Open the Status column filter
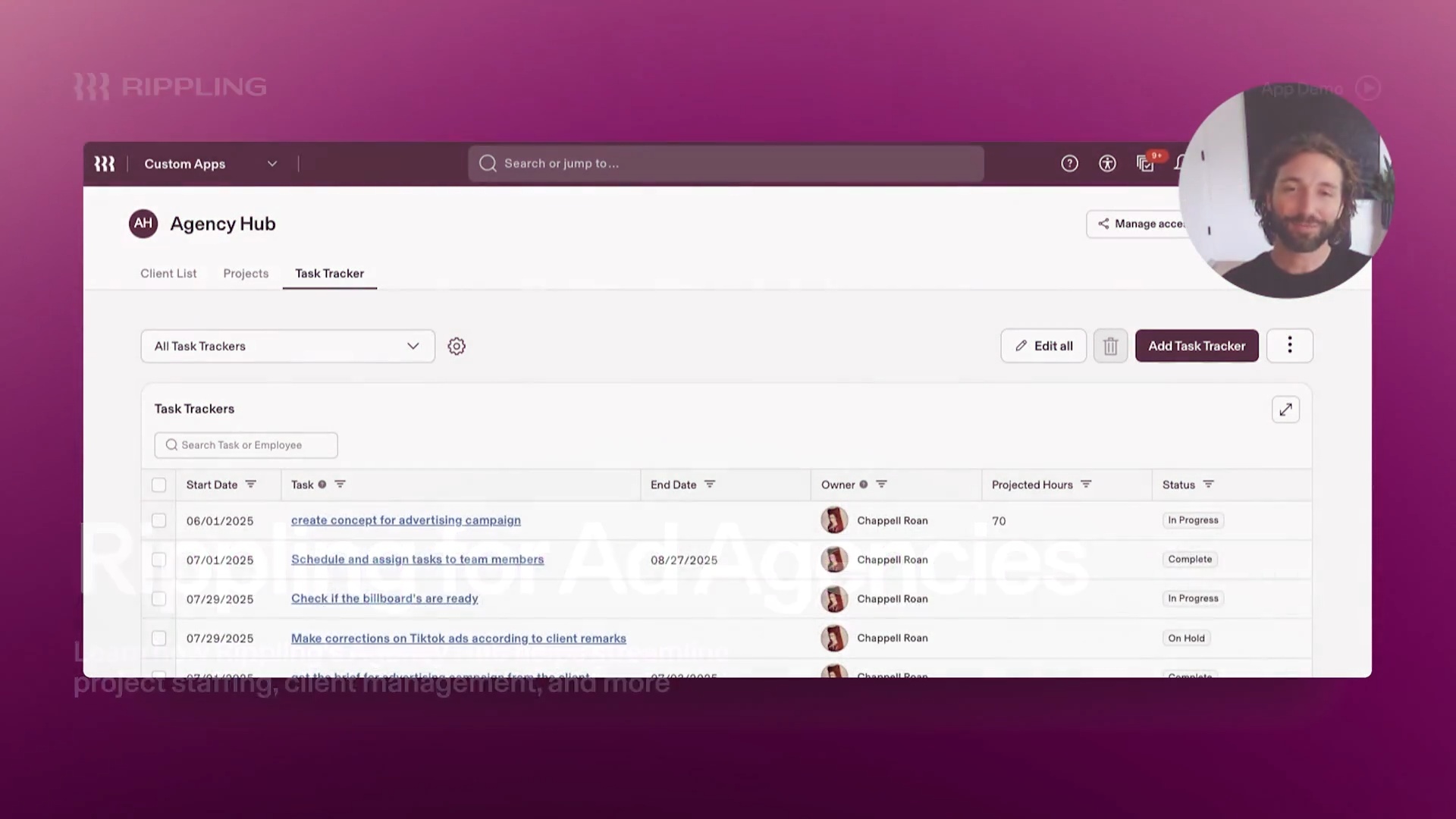This screenshot has width=1456, height=819. tap(1209, 484)
